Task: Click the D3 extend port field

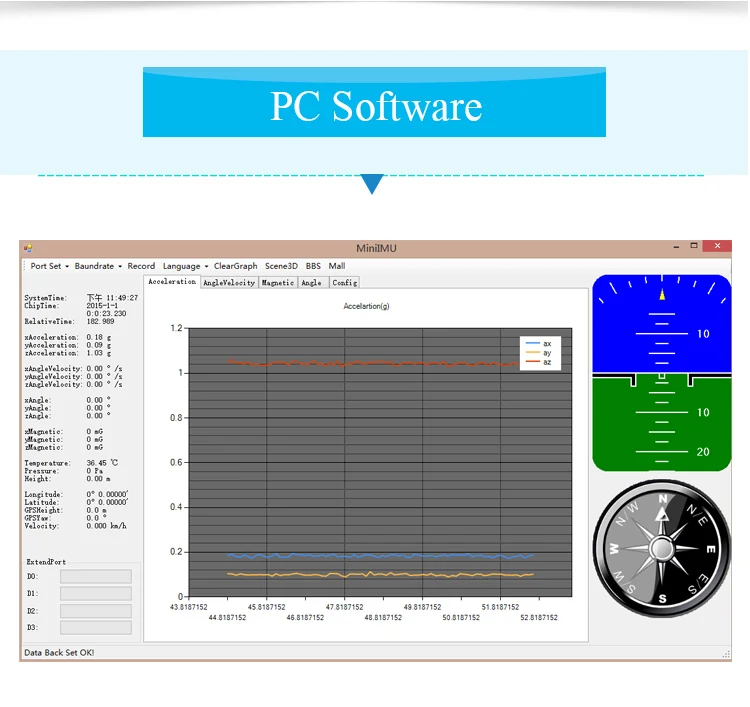Action: pyautogui.click(x=96, y=628)
